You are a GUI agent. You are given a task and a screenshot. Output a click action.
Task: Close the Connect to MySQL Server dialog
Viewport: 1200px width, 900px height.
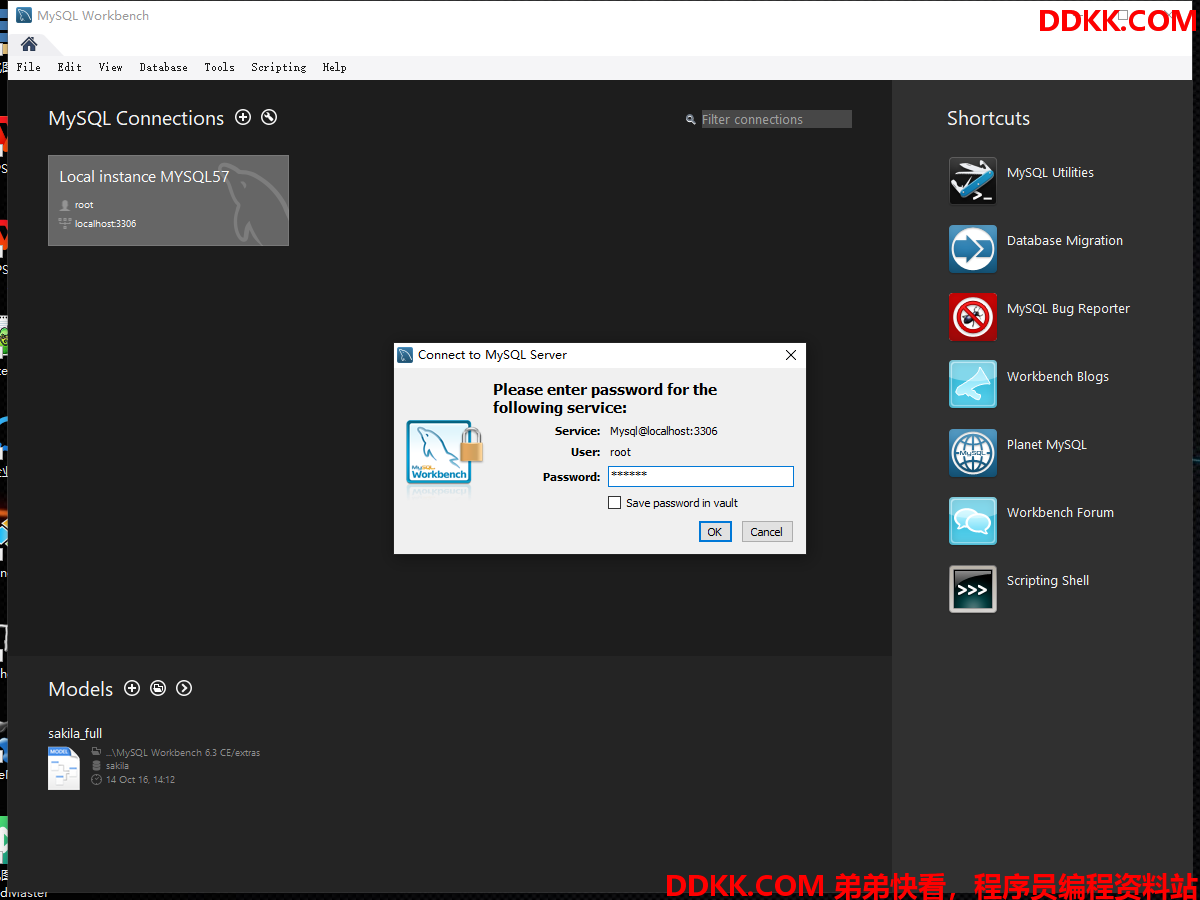pyautogui.click(x=791, y=355)
